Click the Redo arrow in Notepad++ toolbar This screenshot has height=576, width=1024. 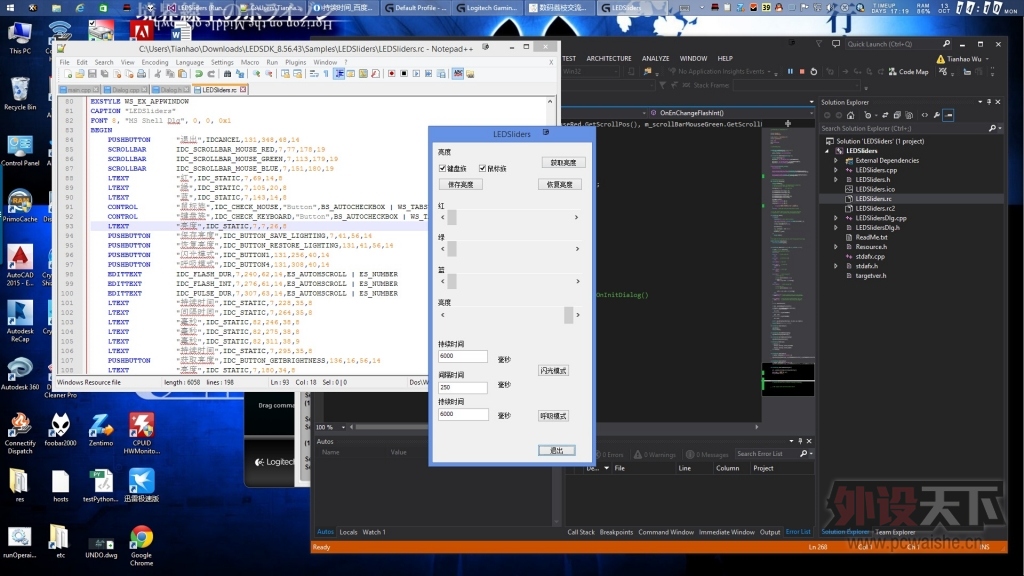(211, 74)
